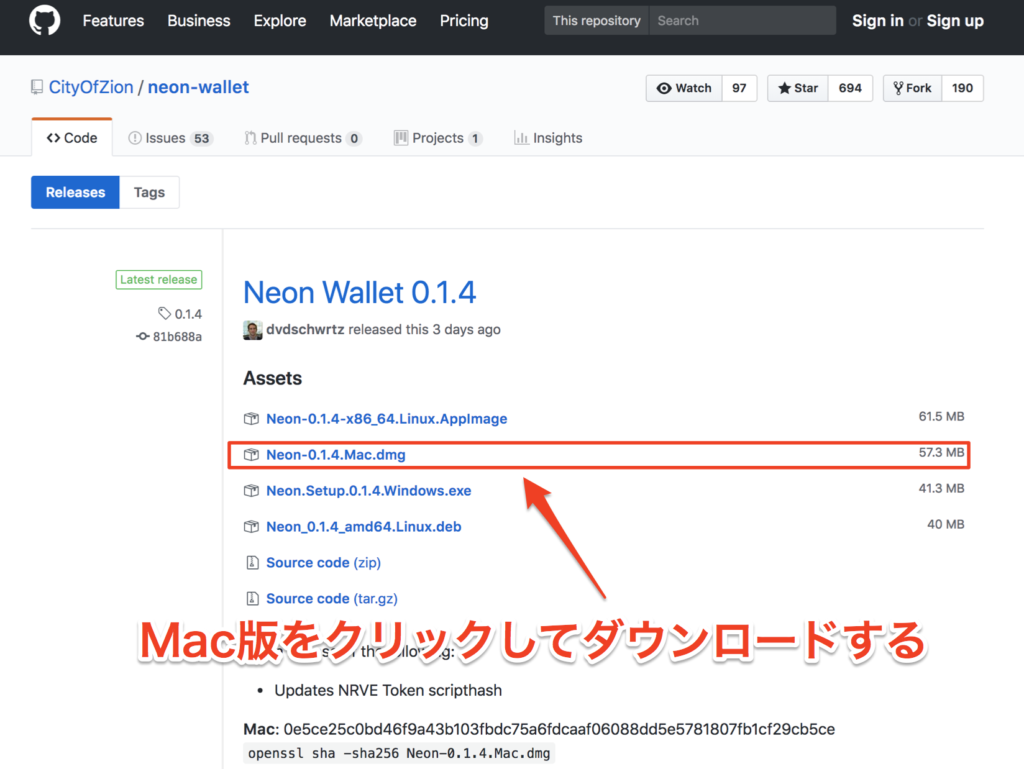Image resolution: width=1024 pixels, height=769 pixels.
Task: Click the Star button
Action: tap(798, 88)
